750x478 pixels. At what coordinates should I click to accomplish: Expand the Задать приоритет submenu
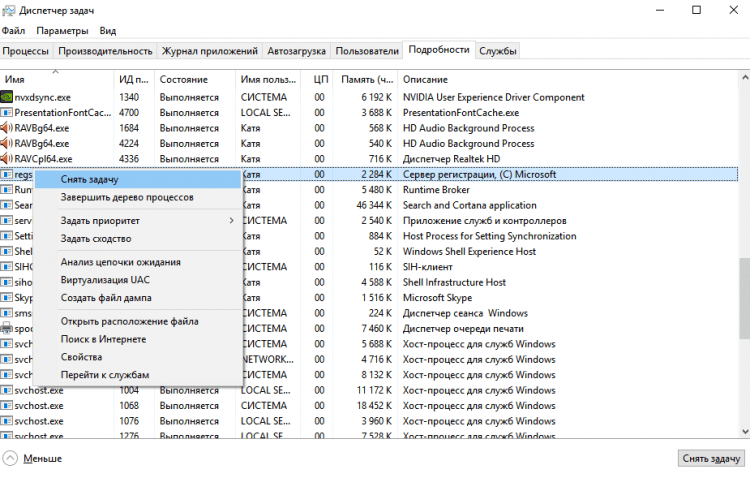[x=138, y=221]
